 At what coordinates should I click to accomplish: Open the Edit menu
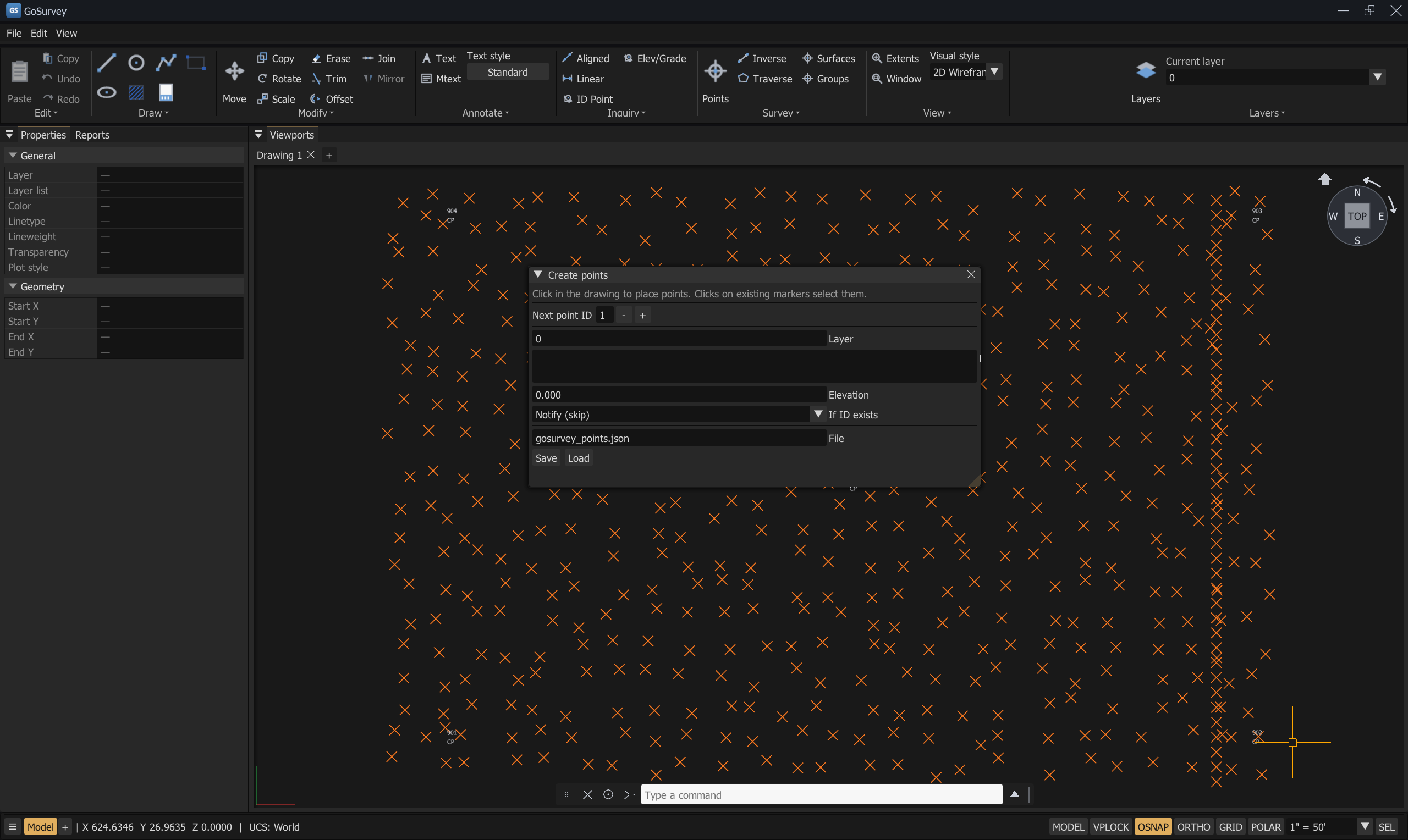pyautogui.click(x=38, y=34)
